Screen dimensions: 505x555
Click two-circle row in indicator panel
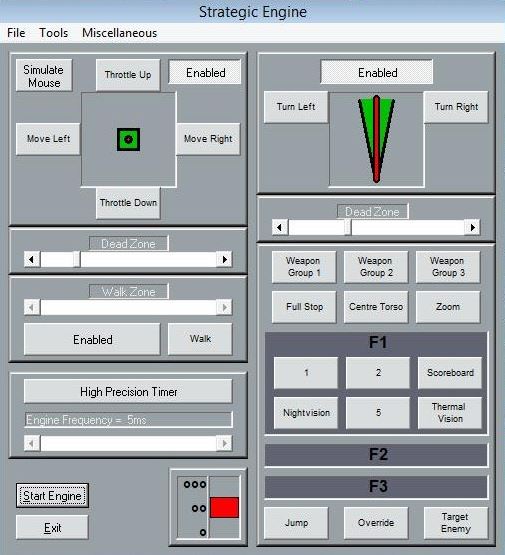tap(199, 508)
